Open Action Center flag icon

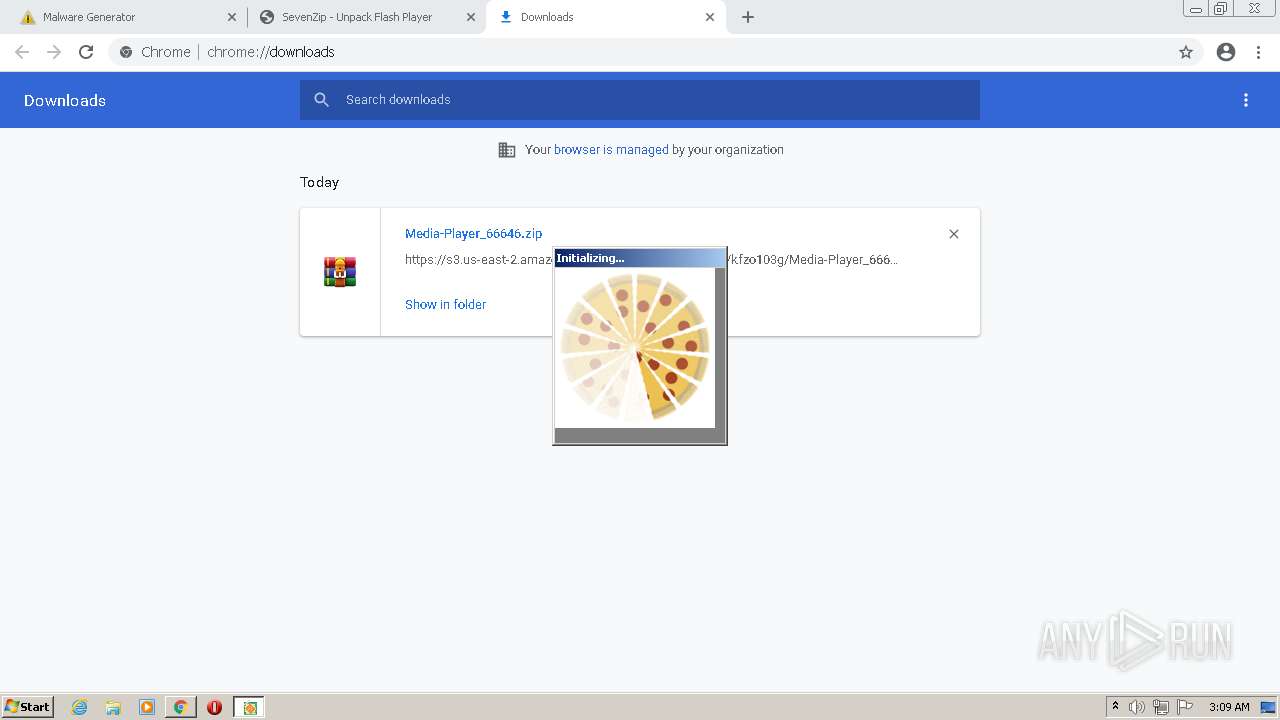1185,707
